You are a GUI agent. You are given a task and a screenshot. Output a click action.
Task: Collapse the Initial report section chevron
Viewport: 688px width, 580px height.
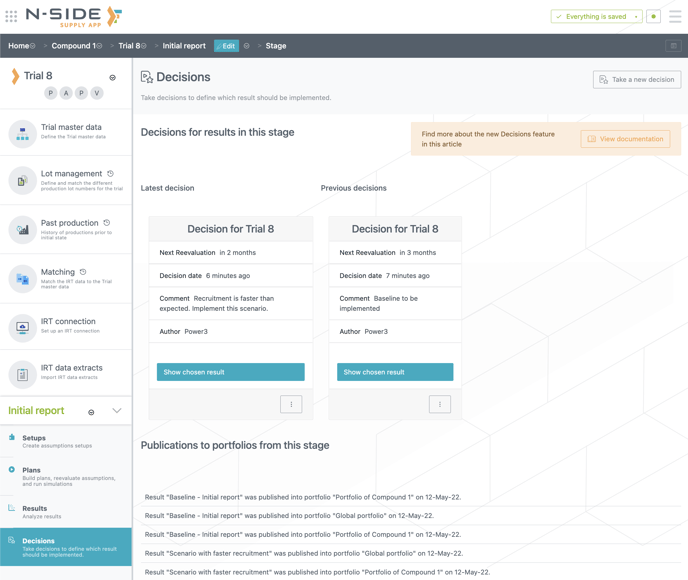pos(117,411)
